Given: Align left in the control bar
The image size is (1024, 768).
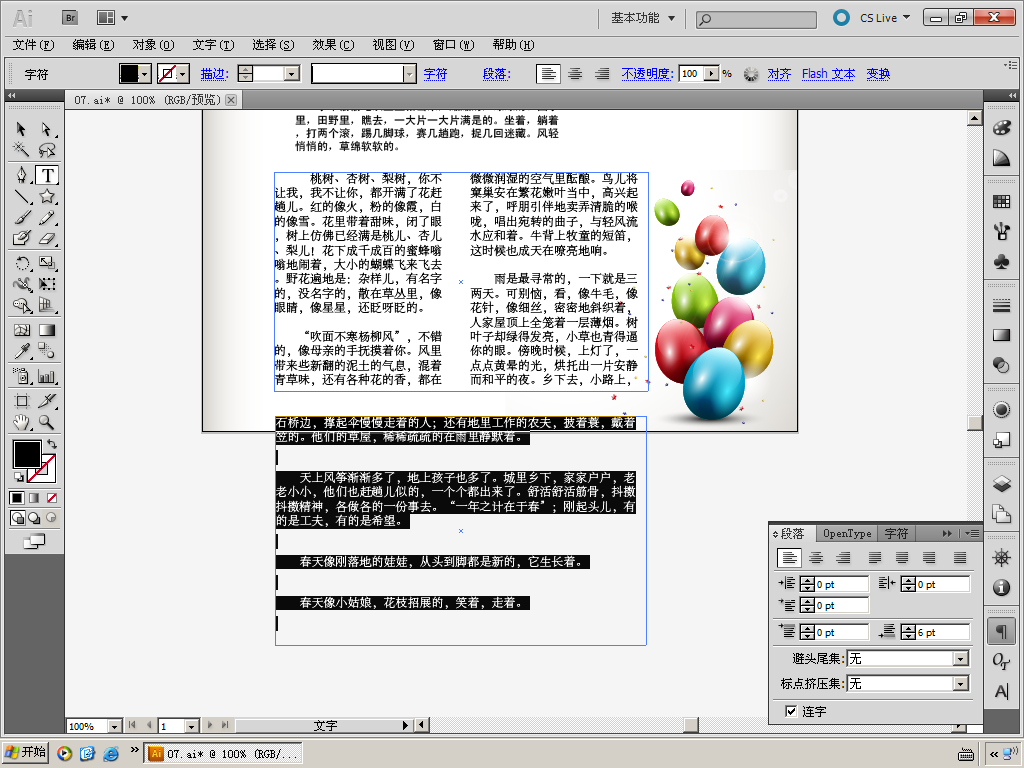Looking at the screenshot, I should (548, 74).
